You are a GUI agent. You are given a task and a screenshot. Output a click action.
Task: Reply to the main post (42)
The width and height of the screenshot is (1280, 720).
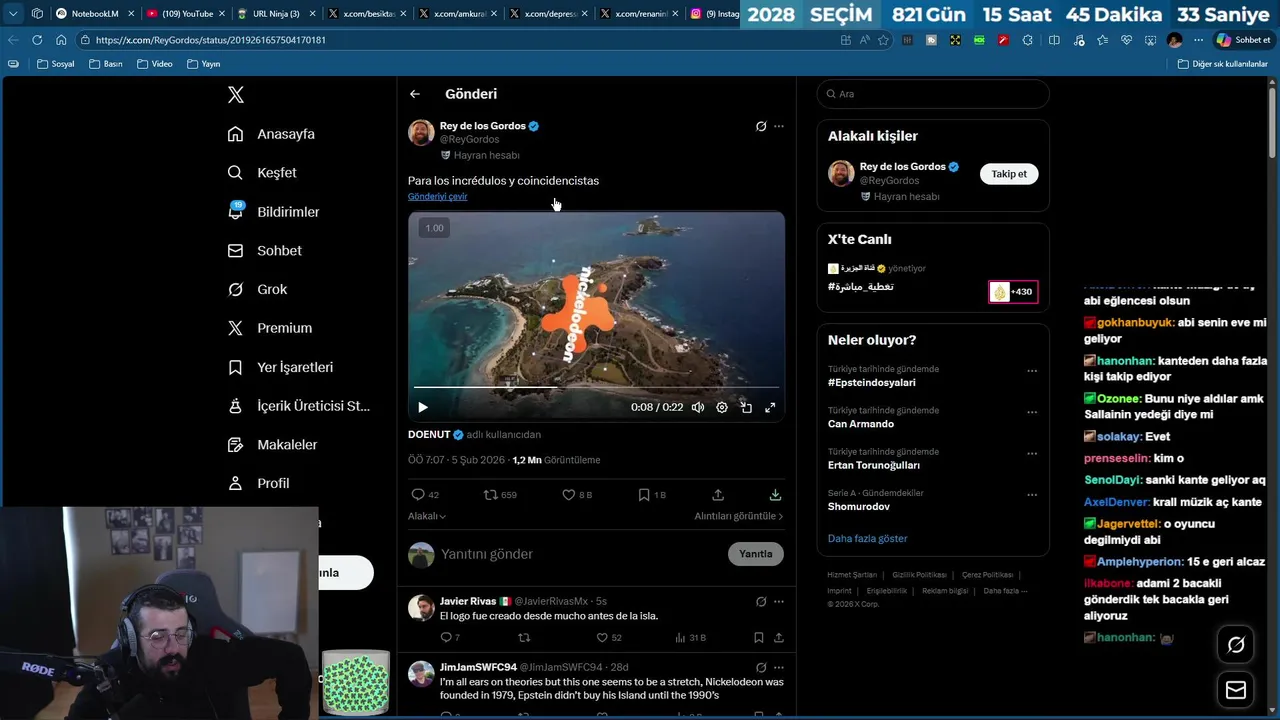click(425, 495)
